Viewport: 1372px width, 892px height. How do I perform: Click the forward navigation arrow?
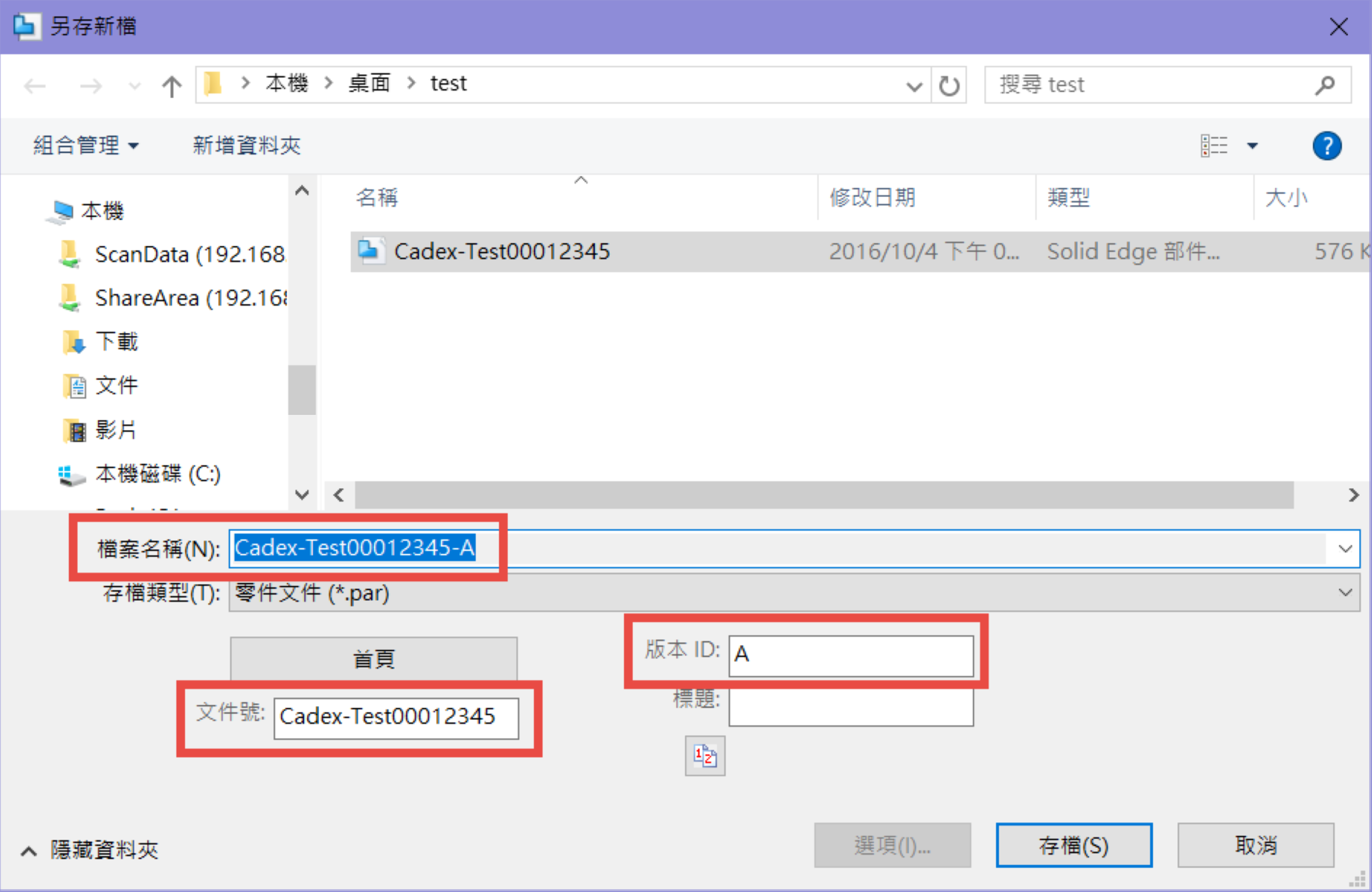tap(91, 86)
